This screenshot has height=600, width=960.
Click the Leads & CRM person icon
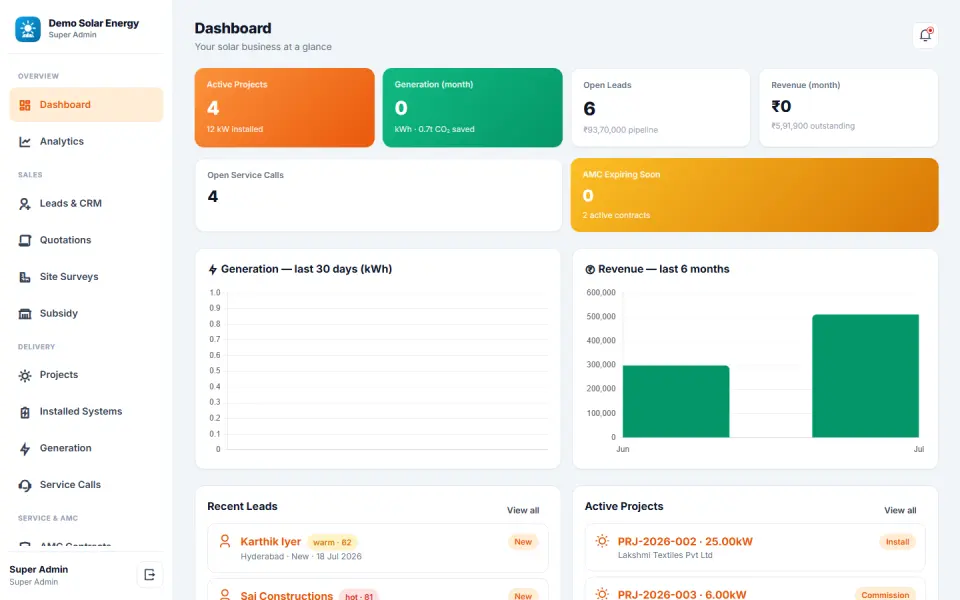coord(24,204)
